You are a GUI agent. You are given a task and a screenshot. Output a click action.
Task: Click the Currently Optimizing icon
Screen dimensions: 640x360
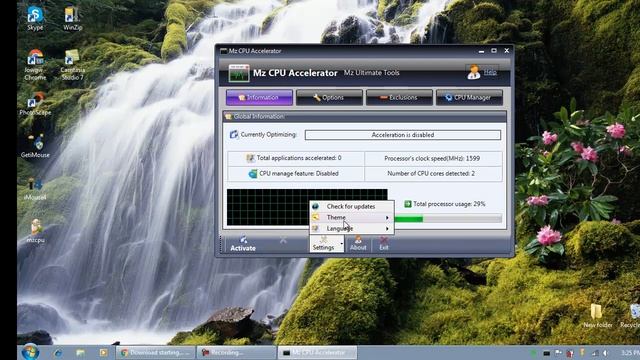pos(234,134)
